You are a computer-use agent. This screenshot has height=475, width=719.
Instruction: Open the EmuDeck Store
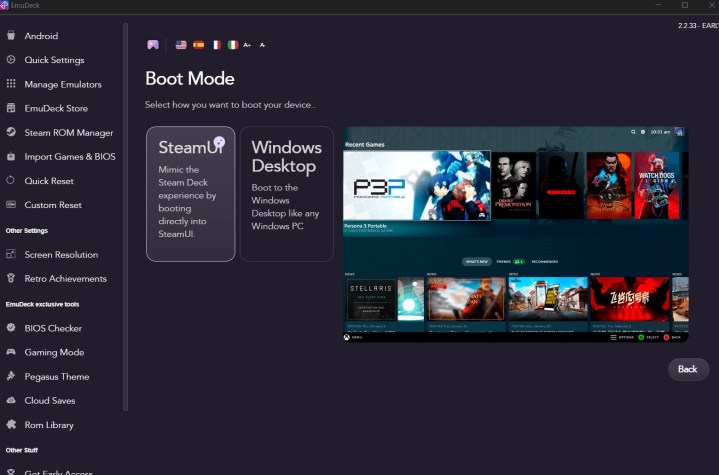(56, 108)
